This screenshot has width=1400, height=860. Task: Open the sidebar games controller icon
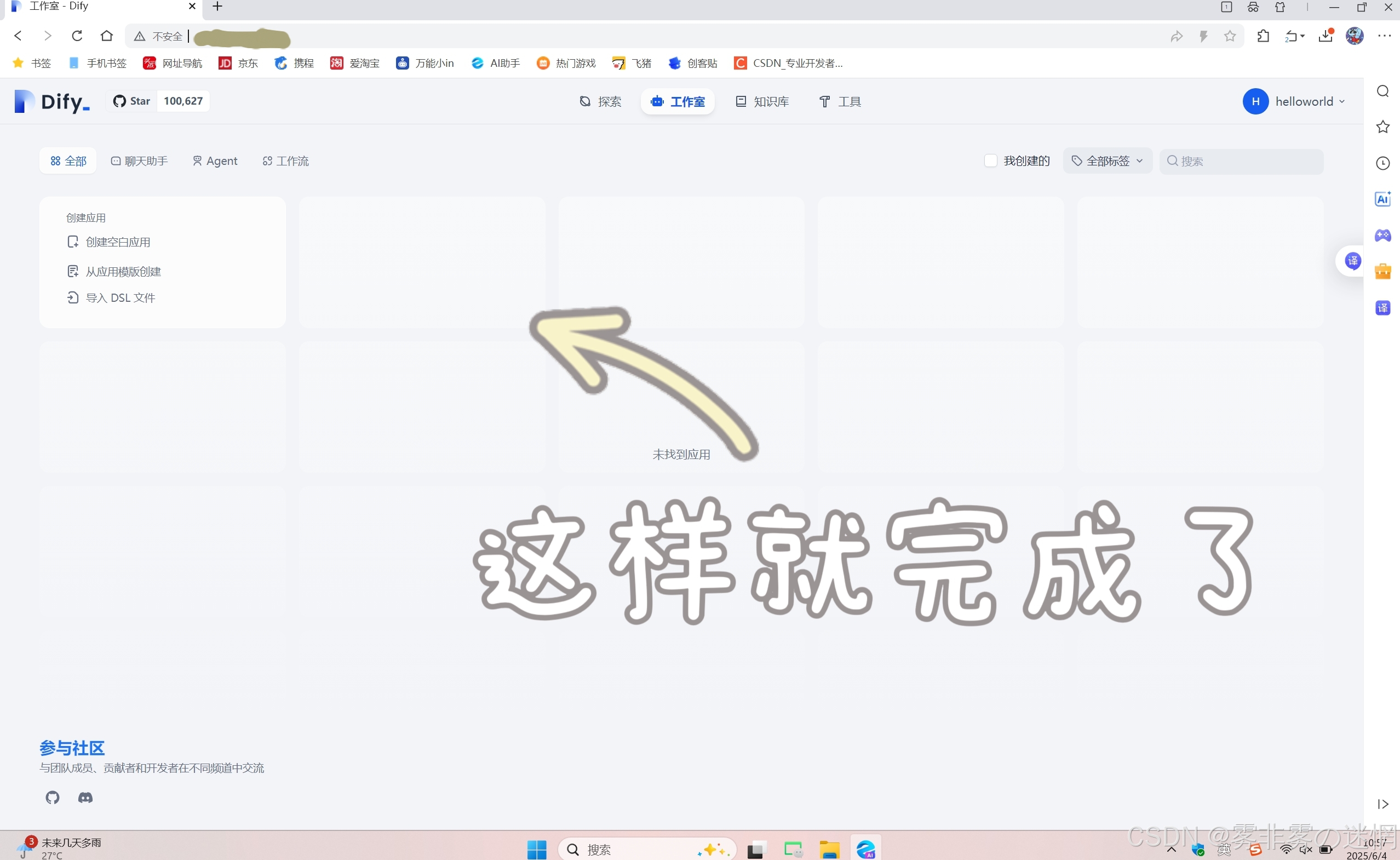1382,236
